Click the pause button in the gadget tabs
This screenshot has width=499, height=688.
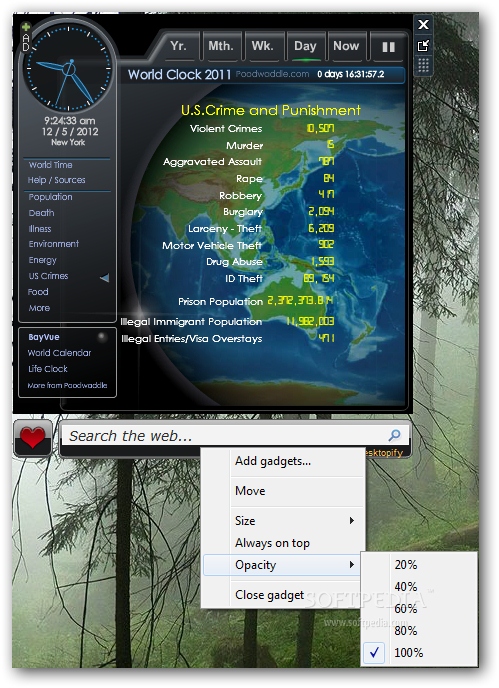pos(388,47)
